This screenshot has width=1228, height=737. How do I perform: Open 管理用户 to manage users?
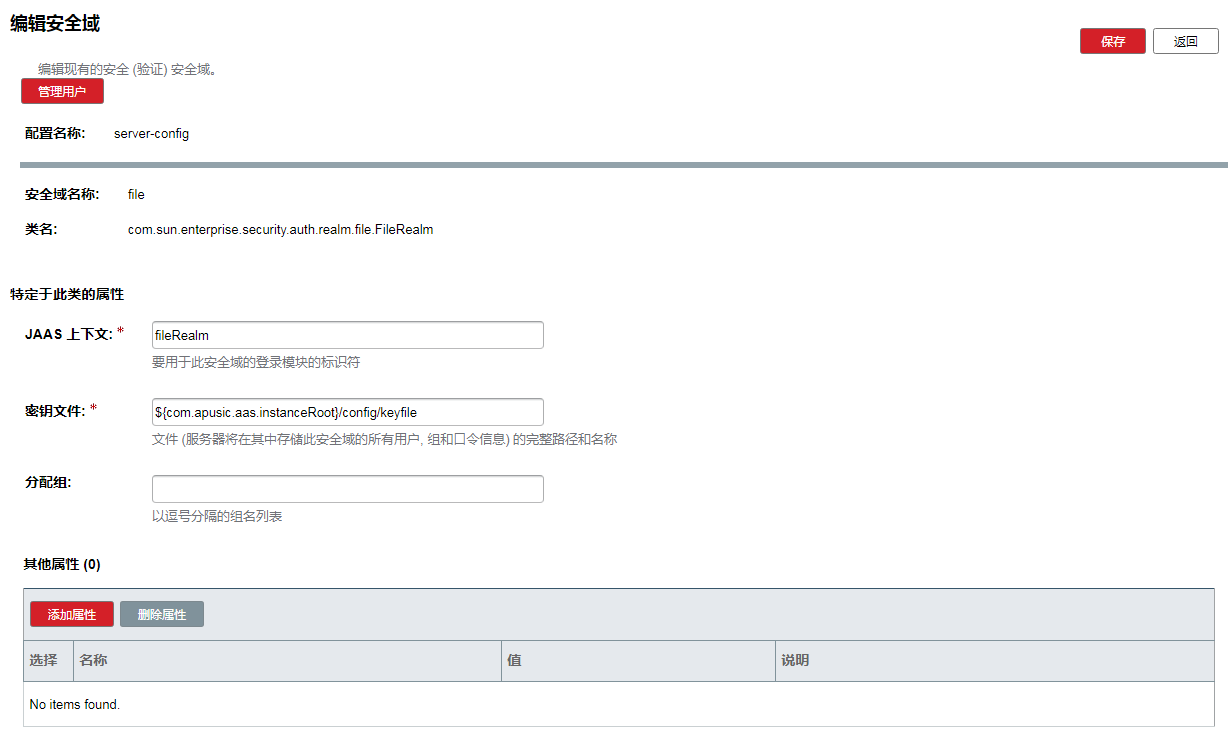(x=62, y=91)
